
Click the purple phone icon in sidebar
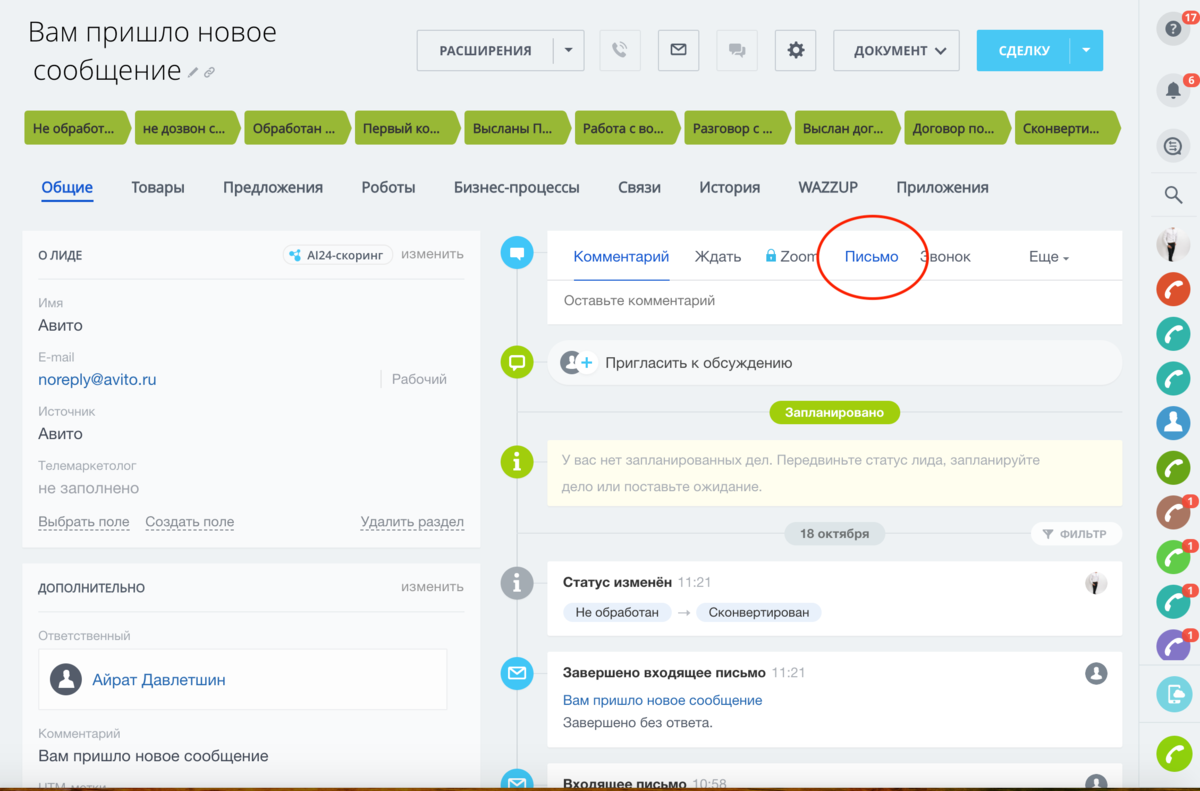click(1173, 646)
